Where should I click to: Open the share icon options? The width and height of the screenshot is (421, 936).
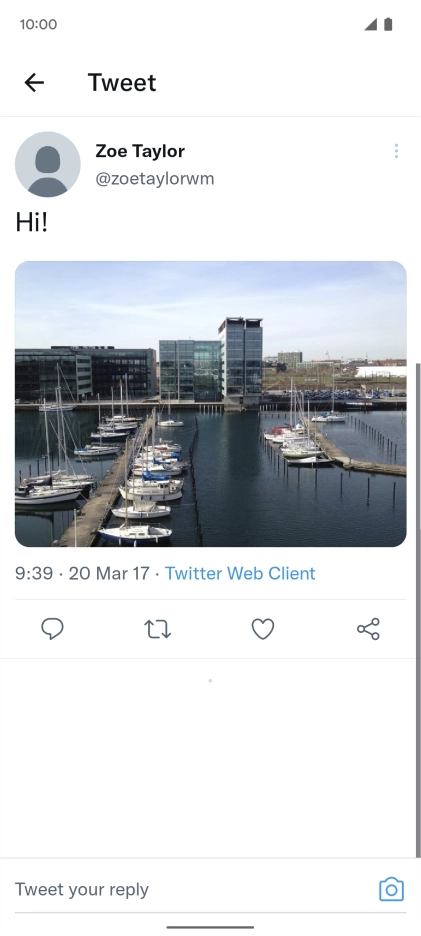coord(368,629)
